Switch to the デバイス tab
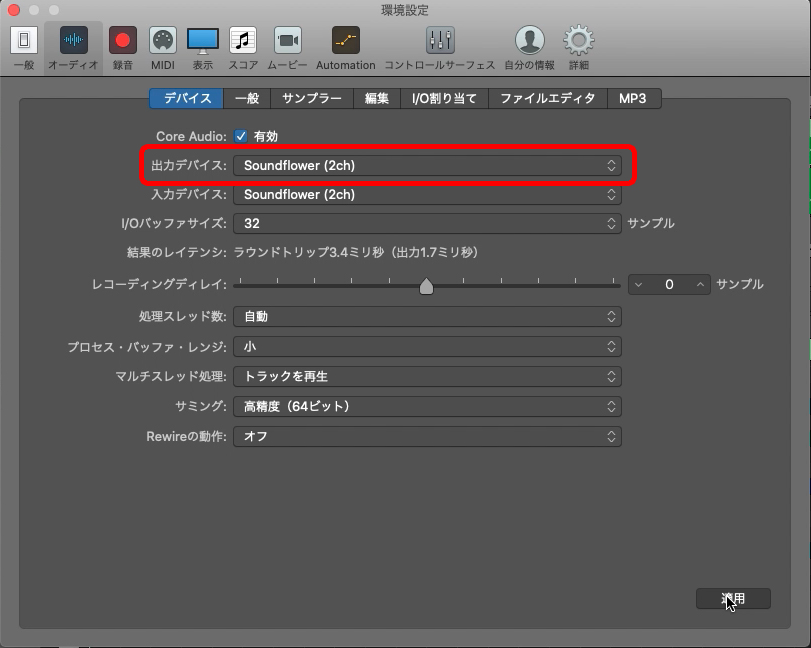The height and width of the screenshot is (648, 811). click(x=187, y=98)
